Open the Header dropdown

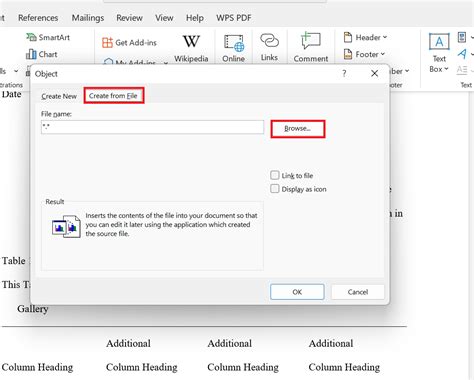point(365,37)
